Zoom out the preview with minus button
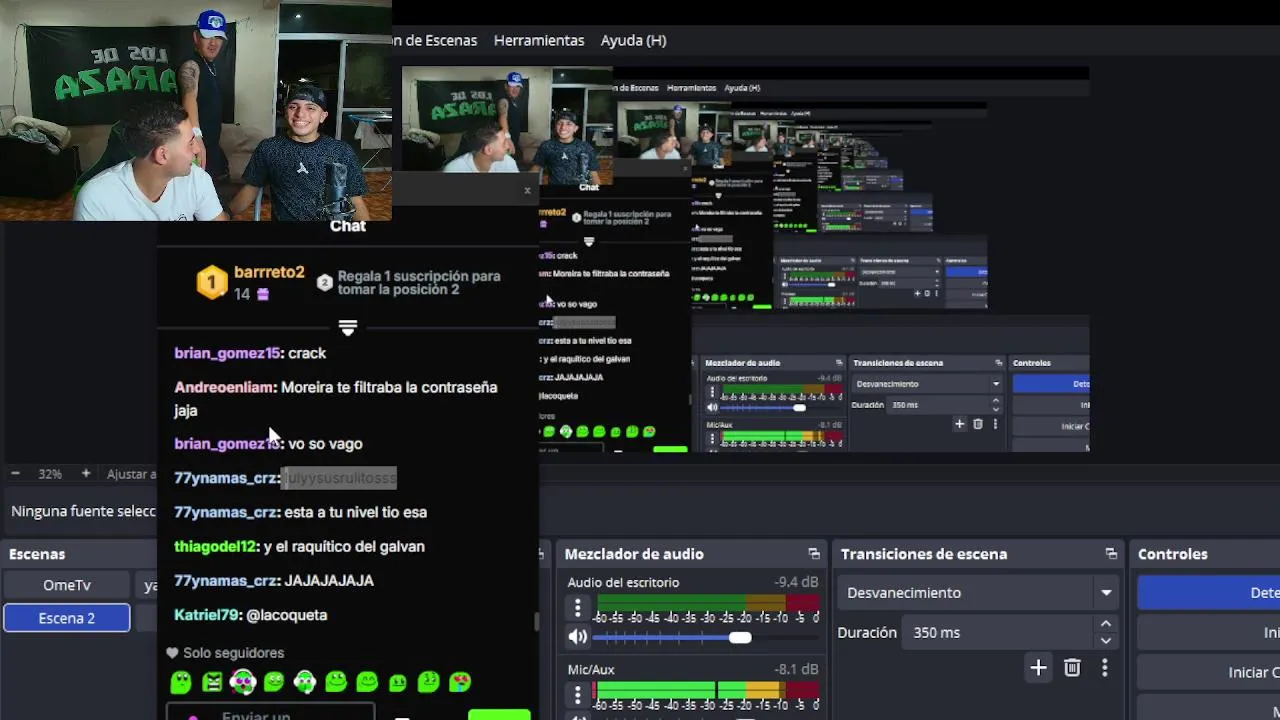The width and height of the screenshot is (1280, 720). [x=15, y=474]
